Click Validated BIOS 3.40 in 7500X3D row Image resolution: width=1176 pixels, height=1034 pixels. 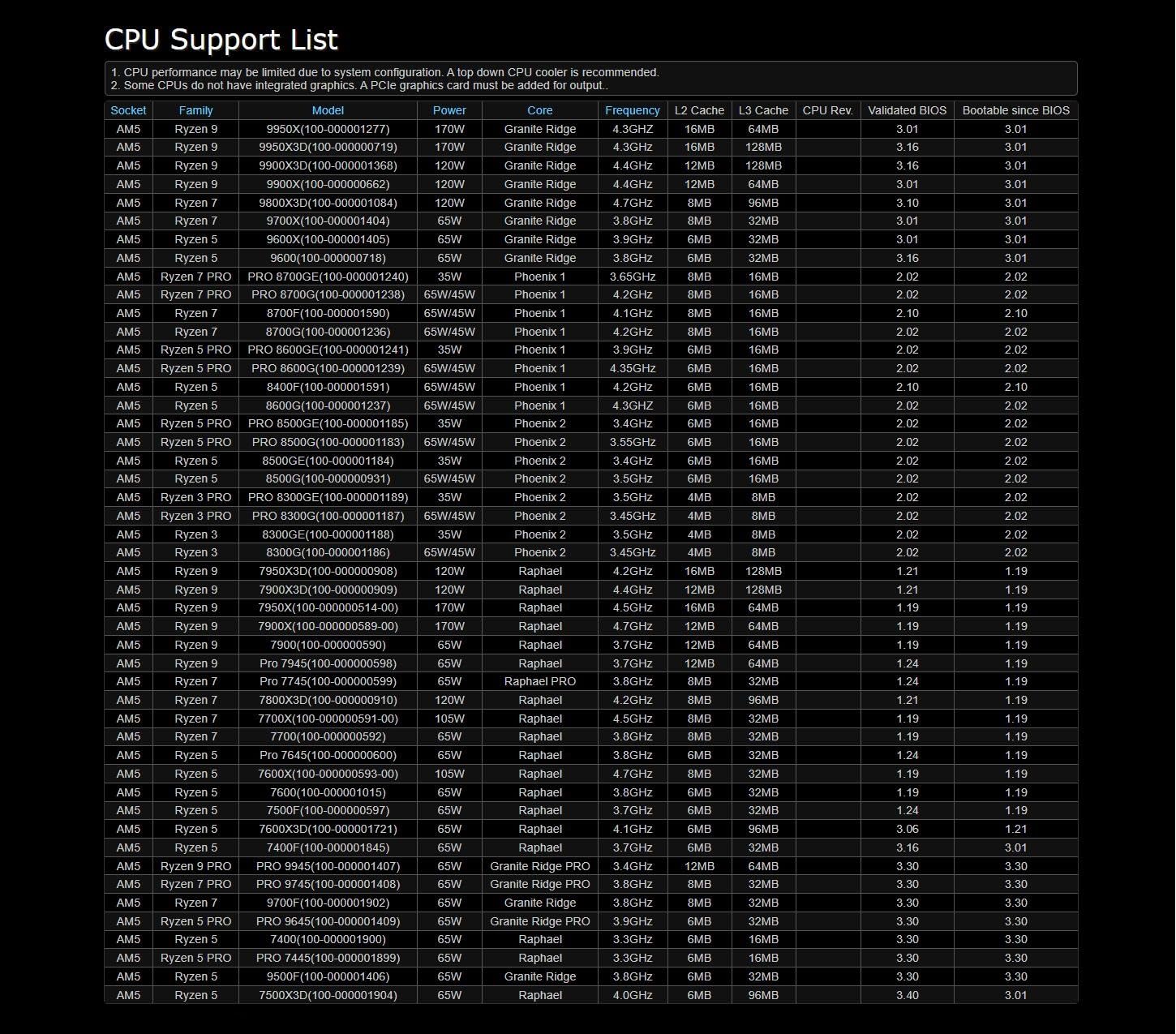(x=907, y=995)
